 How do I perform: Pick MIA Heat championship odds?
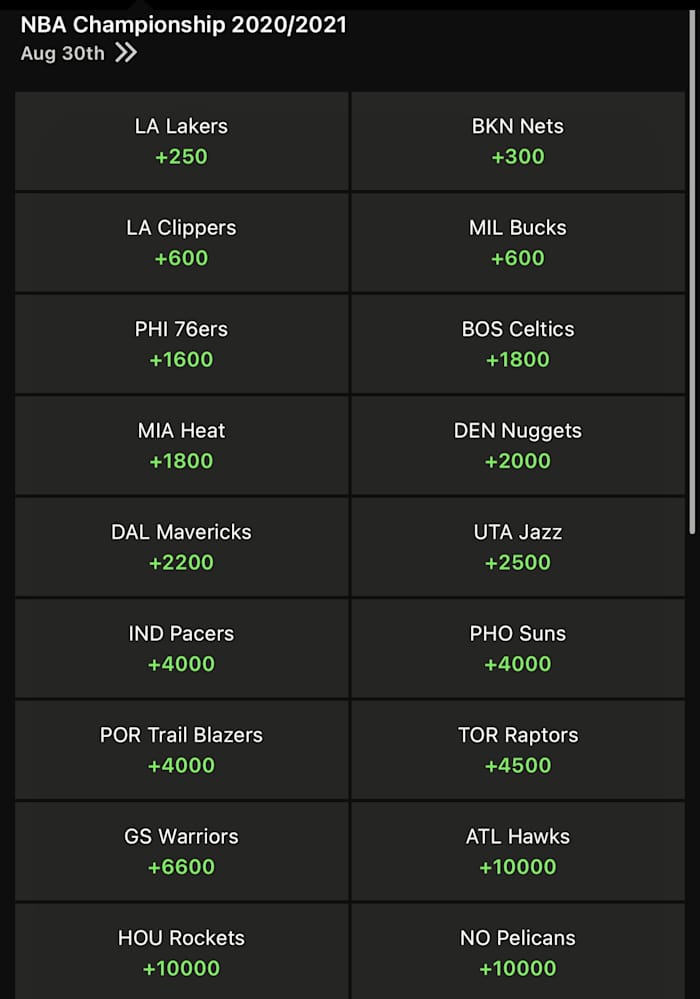pyautogui.click(x=181, y=445)
